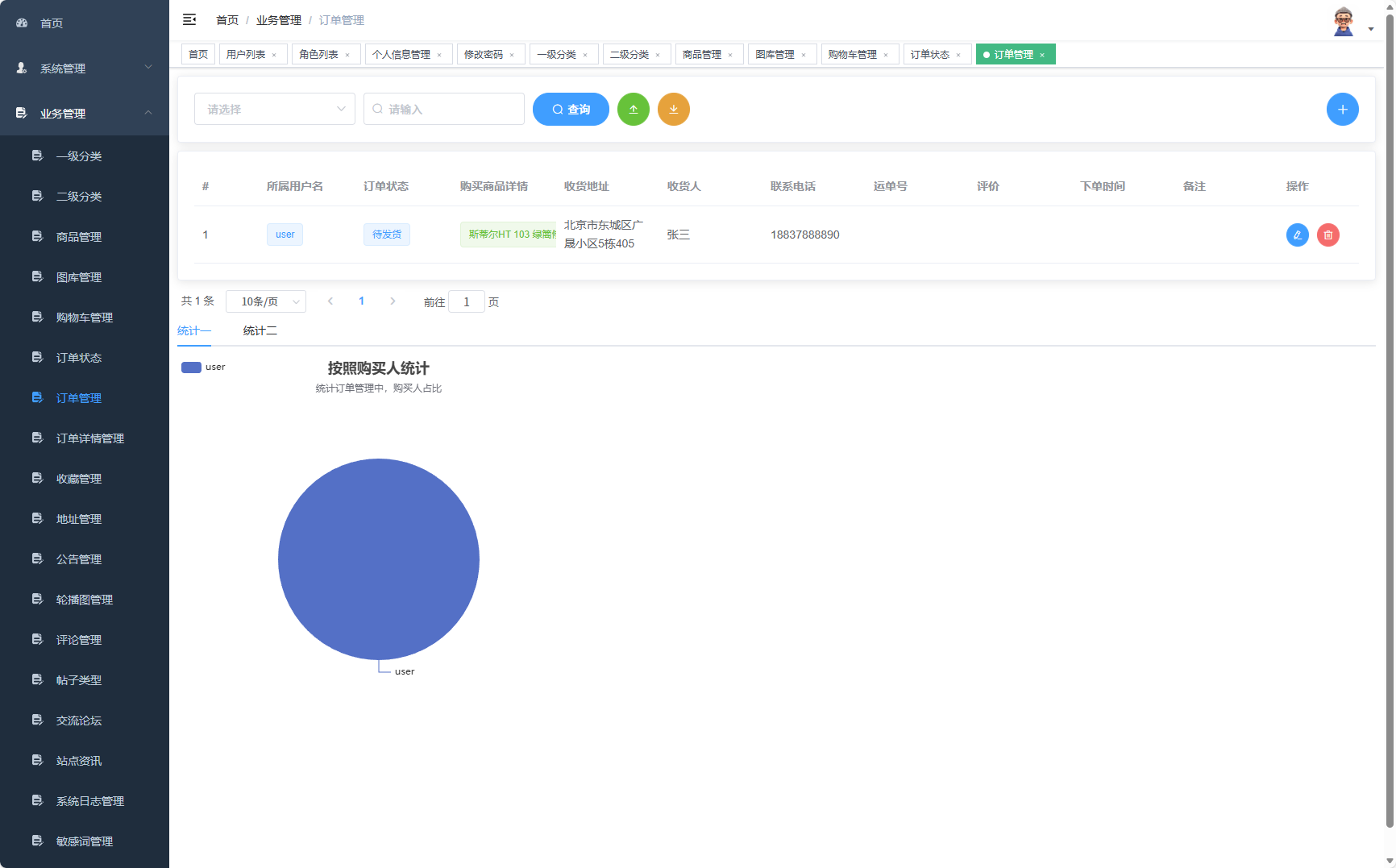The height and width of the screenshot is (868, 1396).
Task: Click the 查询 search button
Action: [x=571, y=110]
